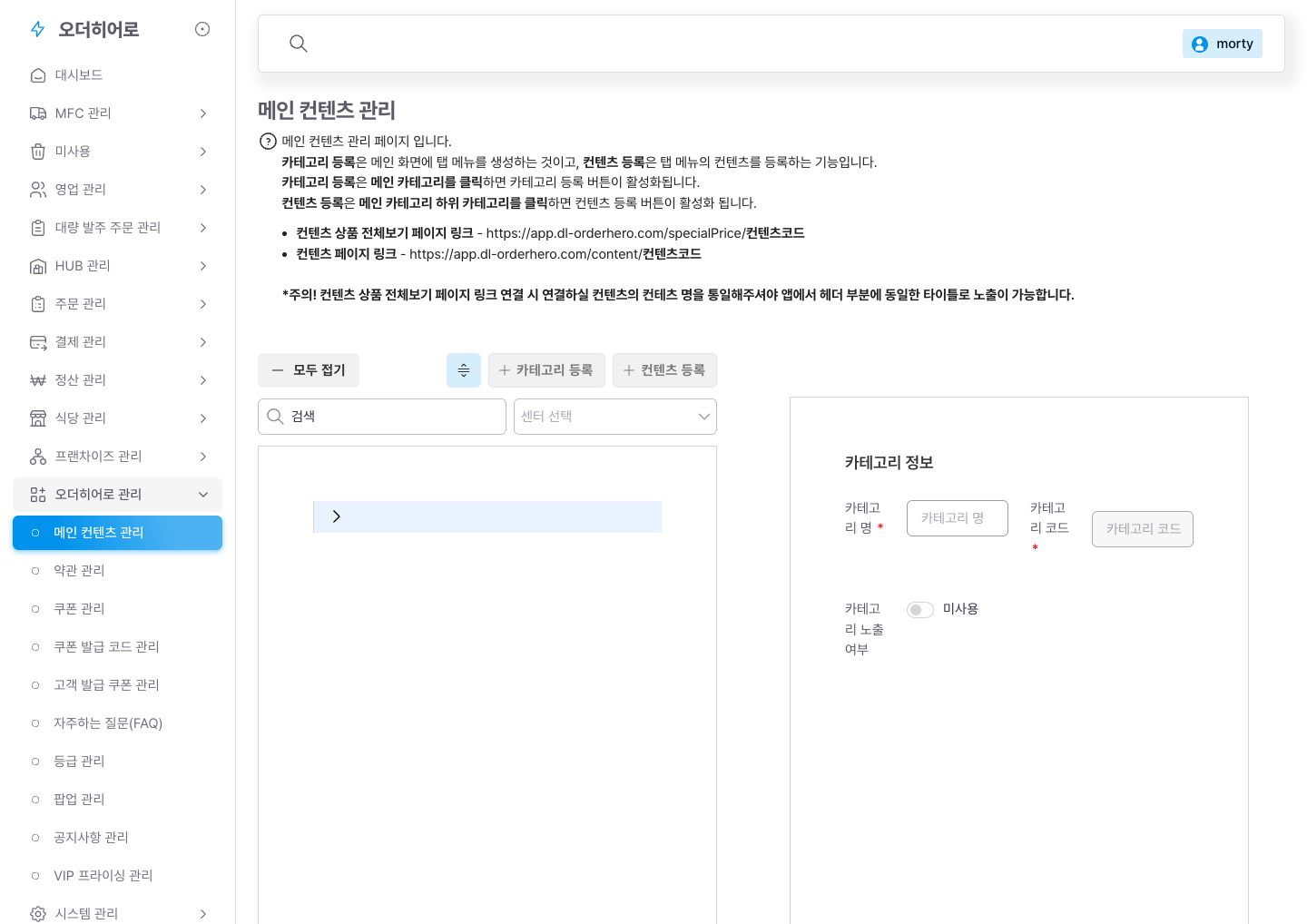Click the MFC 관리 truck icon
1307x924 pixels.
point(38,113)
